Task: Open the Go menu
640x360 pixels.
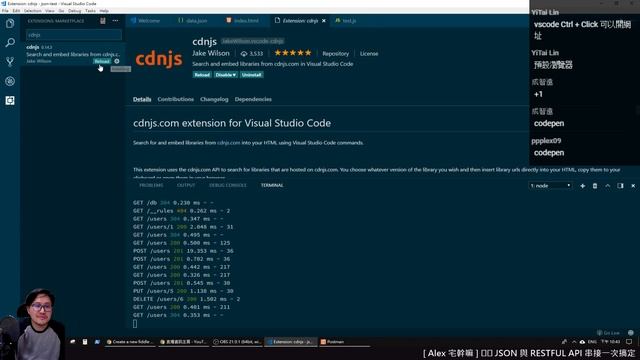Action: click(x=61, y=11)
